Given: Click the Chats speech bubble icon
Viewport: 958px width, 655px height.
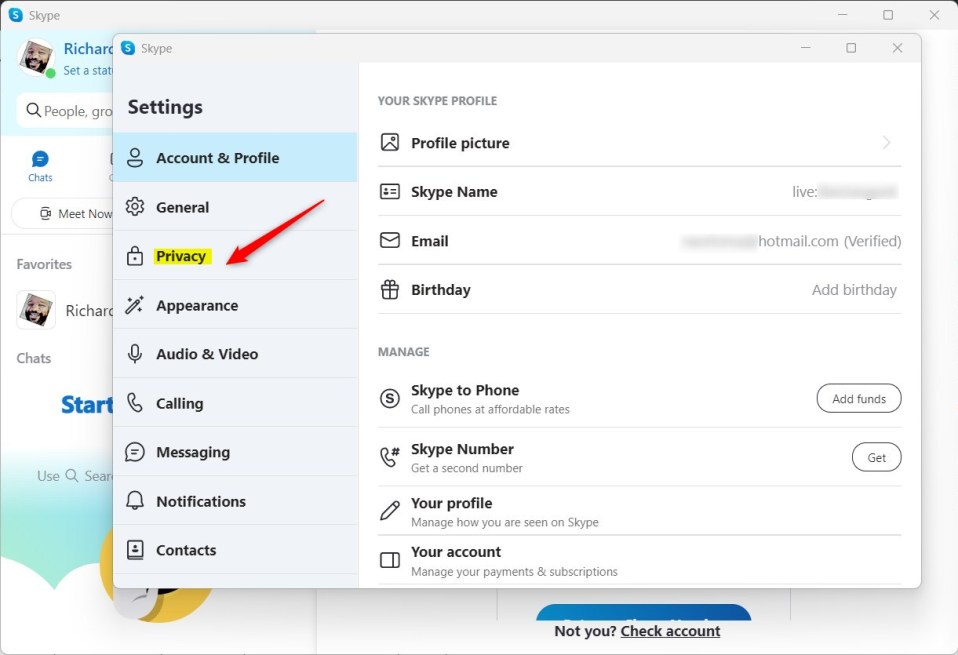Looking at the screenshot, I should [x=40, y=159].
